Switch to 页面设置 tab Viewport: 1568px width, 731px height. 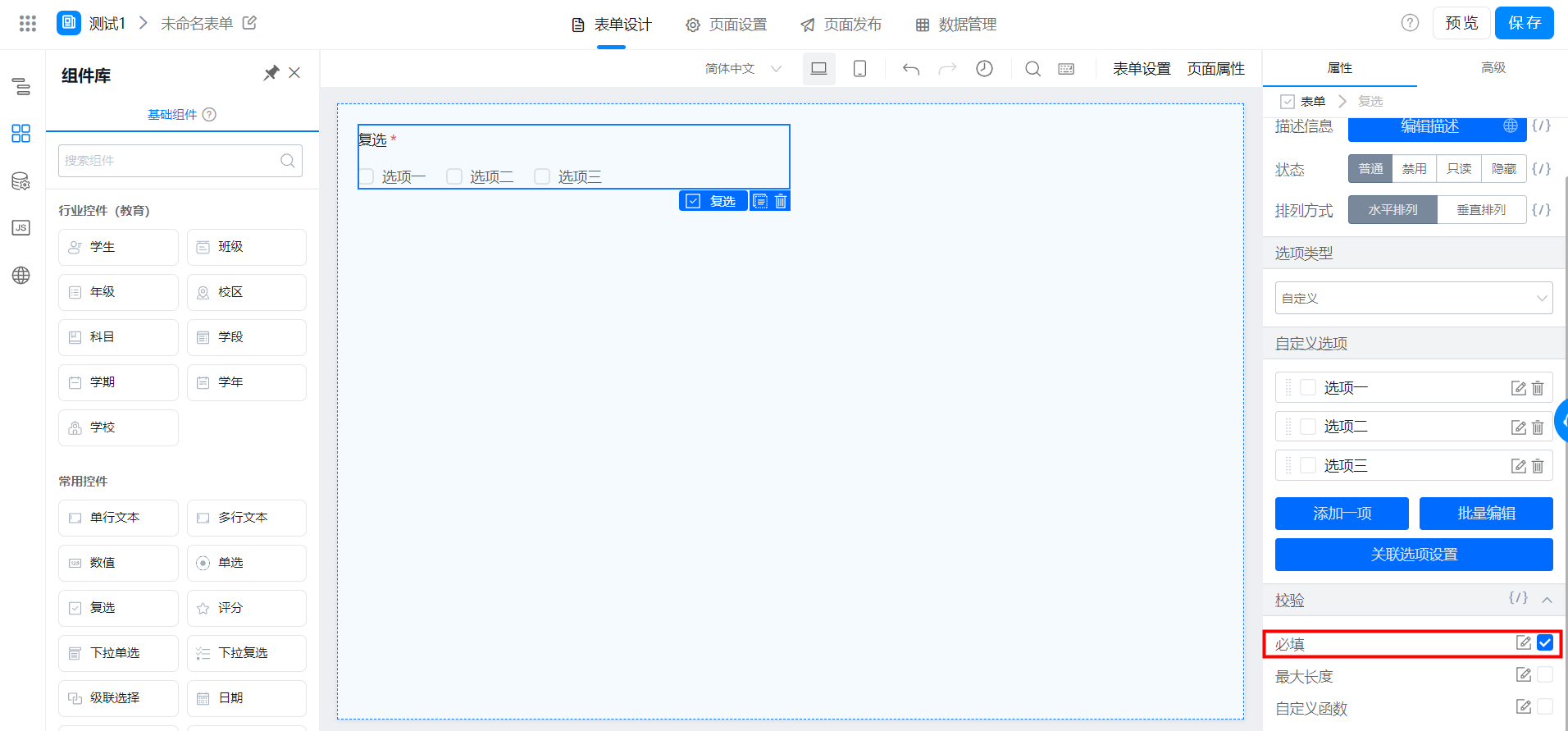727,25
